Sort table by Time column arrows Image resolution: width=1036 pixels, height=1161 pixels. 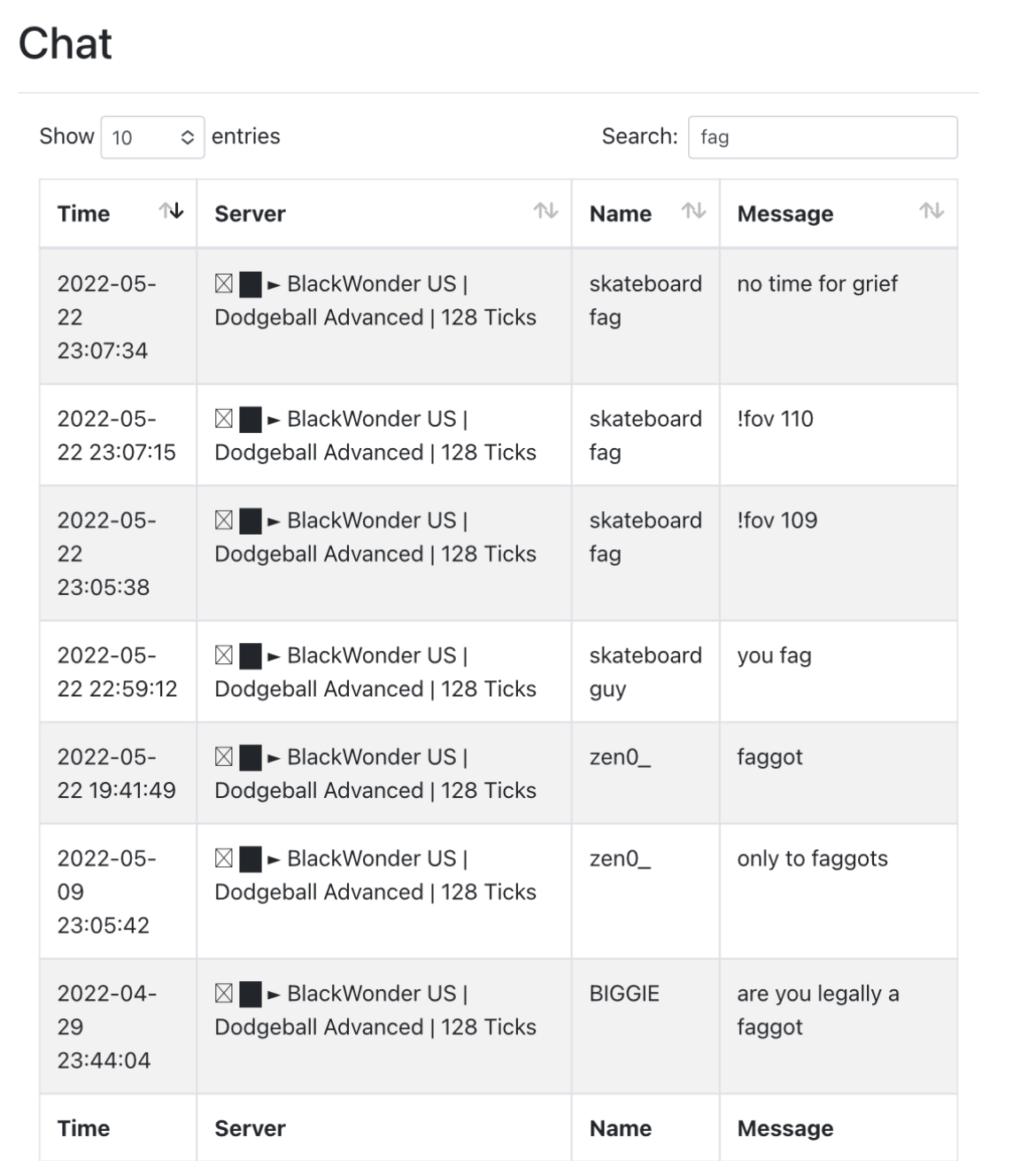coord(171,211)
